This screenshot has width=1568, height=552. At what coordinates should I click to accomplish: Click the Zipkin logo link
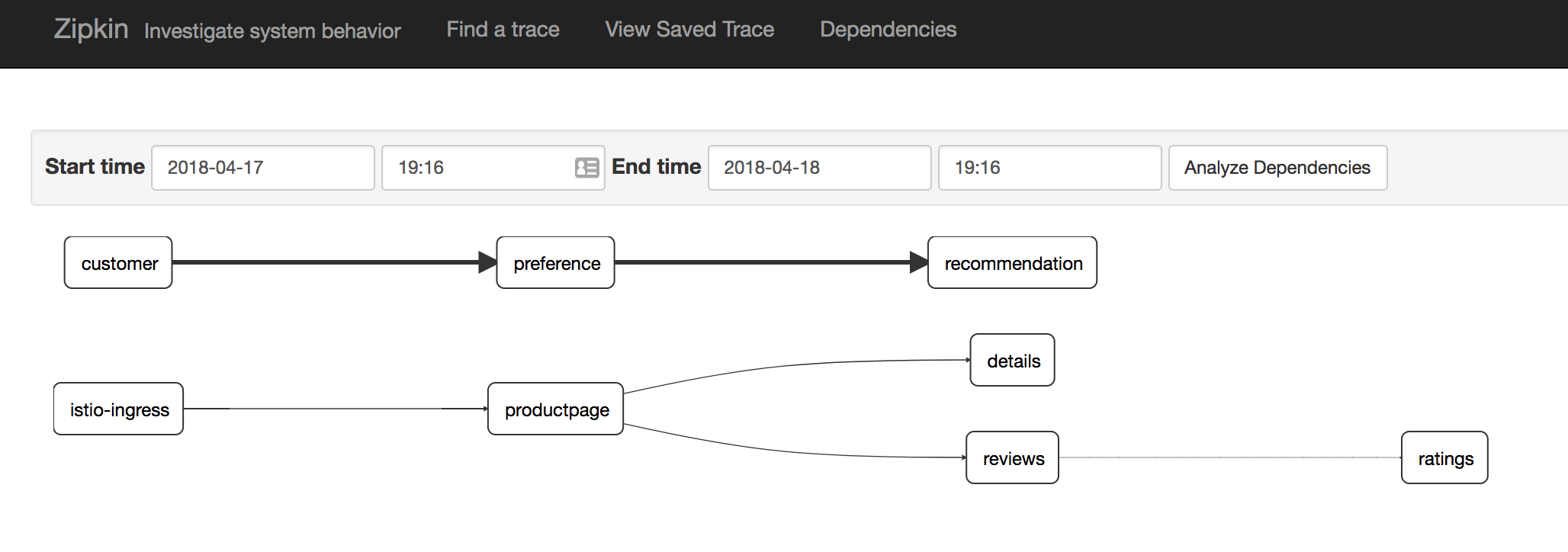tap(91, 29)
